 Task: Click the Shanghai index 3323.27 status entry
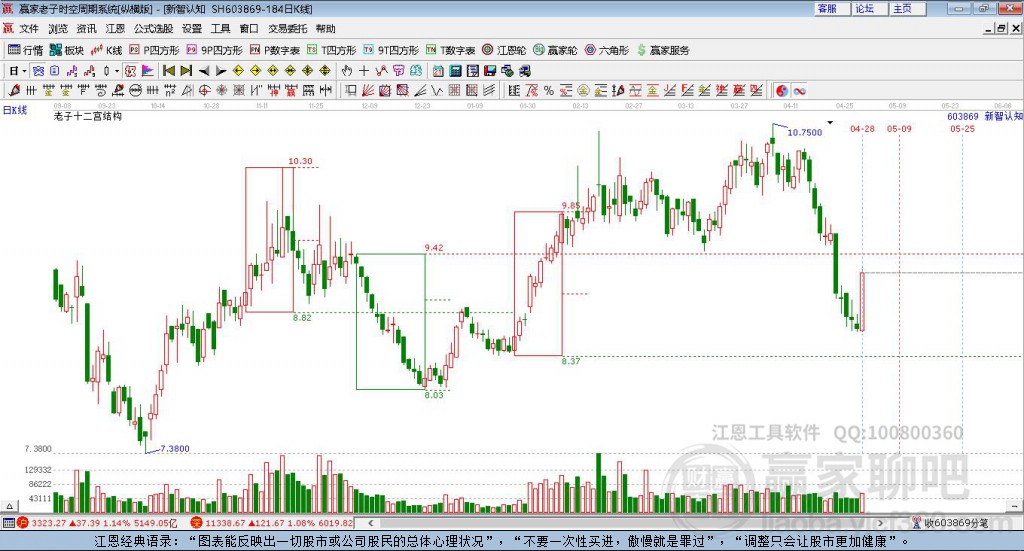pyautogui.click(x=98, y=523)
